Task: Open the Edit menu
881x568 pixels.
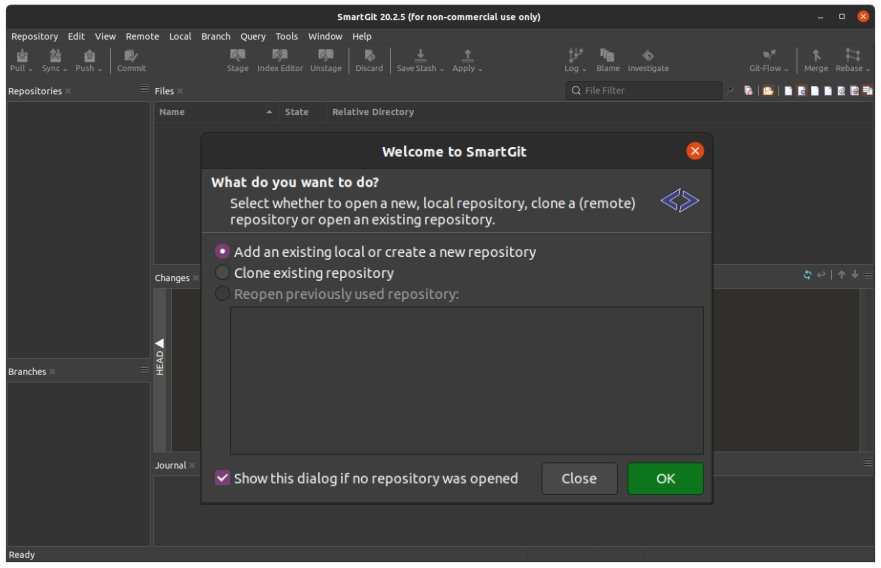Action: tap(76, 37)
